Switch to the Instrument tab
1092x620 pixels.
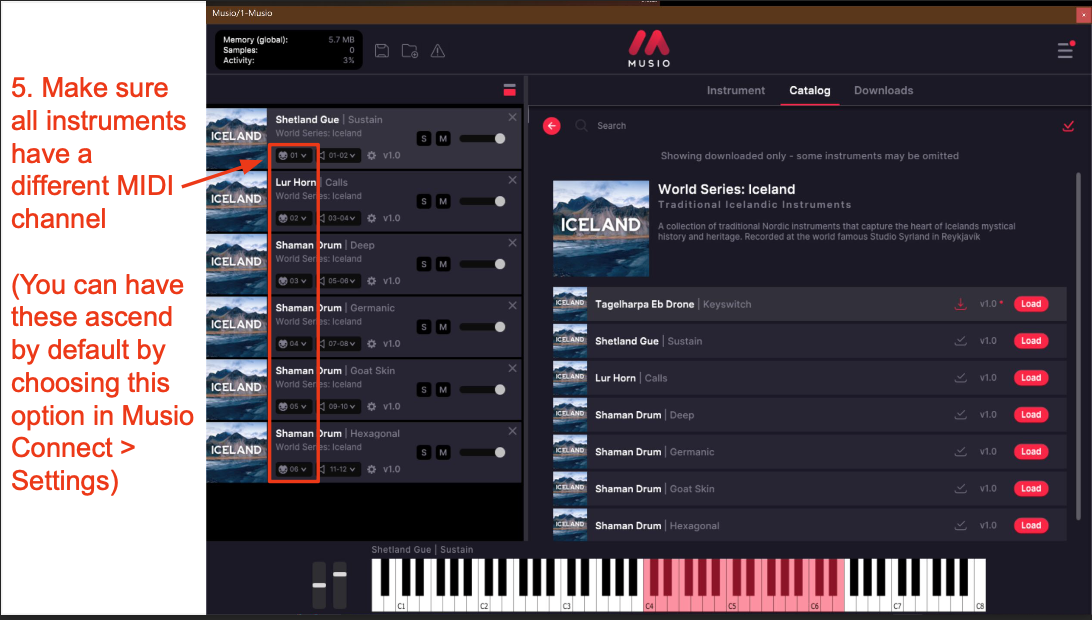point(735,91)
